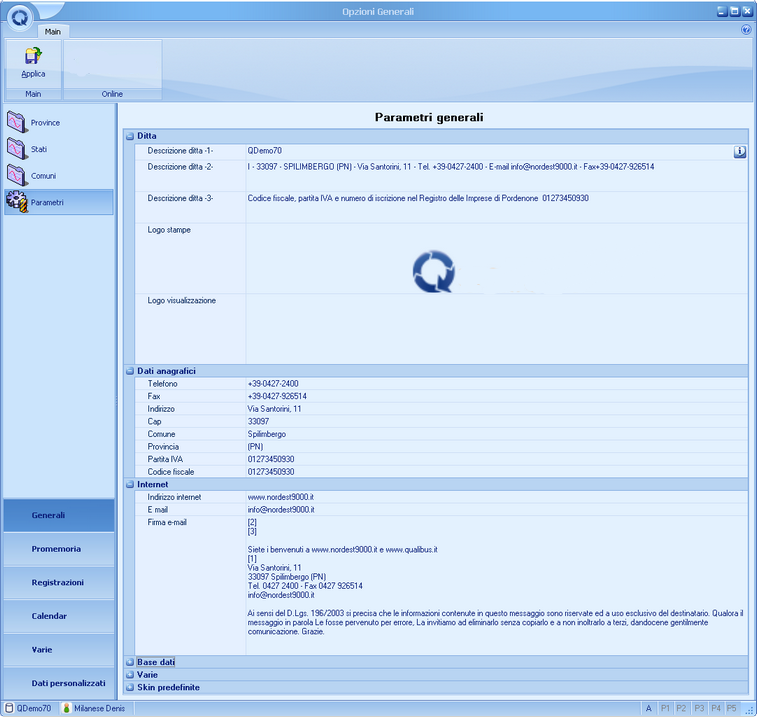The image size is (757, 717).
Task: Click inside the Firma e-mail text area
Action: click(x=497, y=585)
